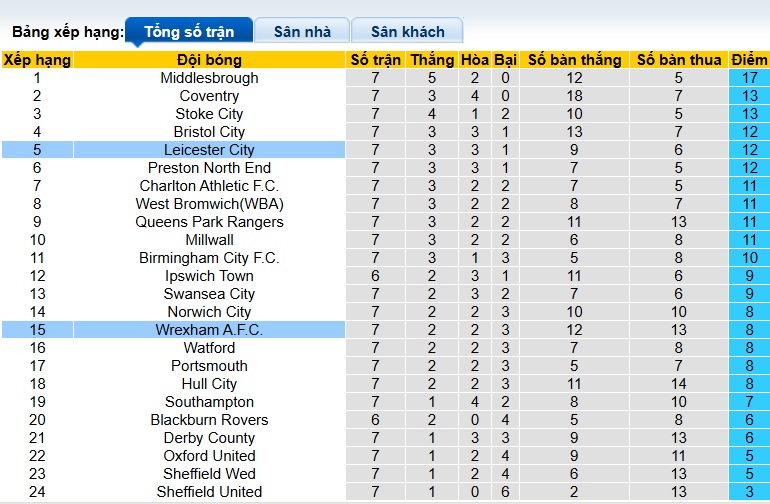Select the Ipswich Town entry

[209, 276]
